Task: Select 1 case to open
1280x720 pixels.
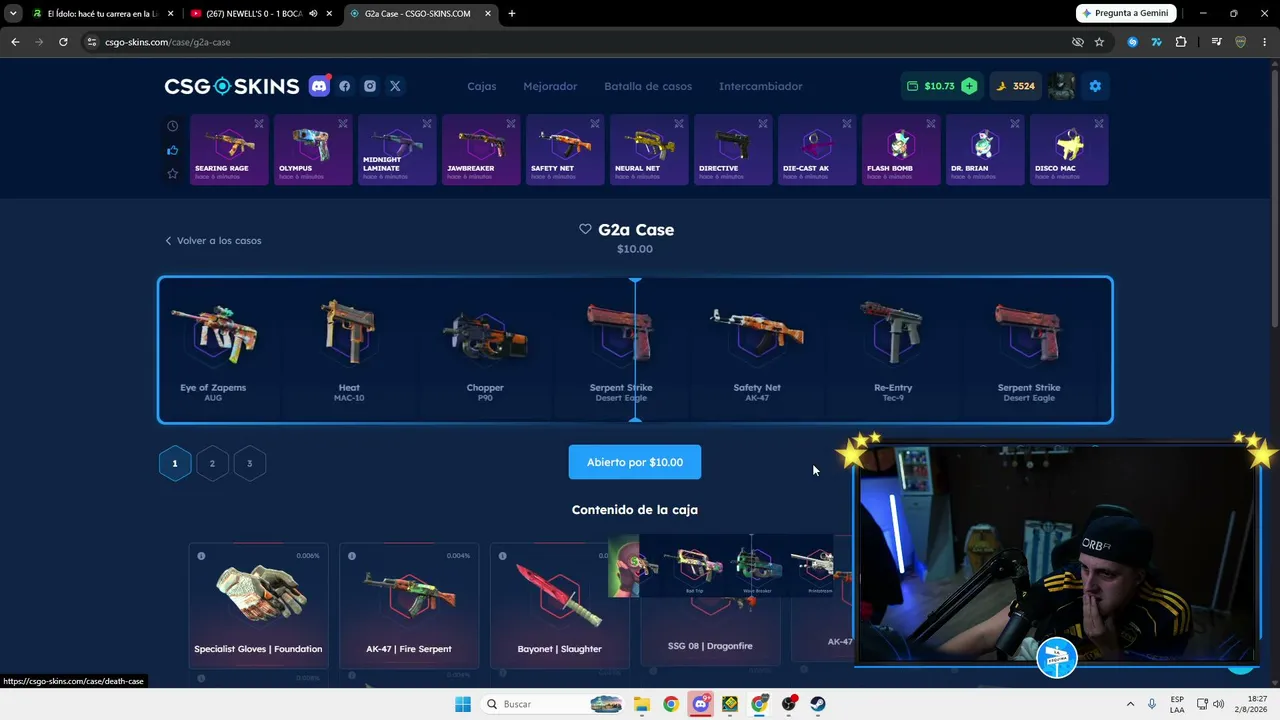Action: (x=174, y=463)
